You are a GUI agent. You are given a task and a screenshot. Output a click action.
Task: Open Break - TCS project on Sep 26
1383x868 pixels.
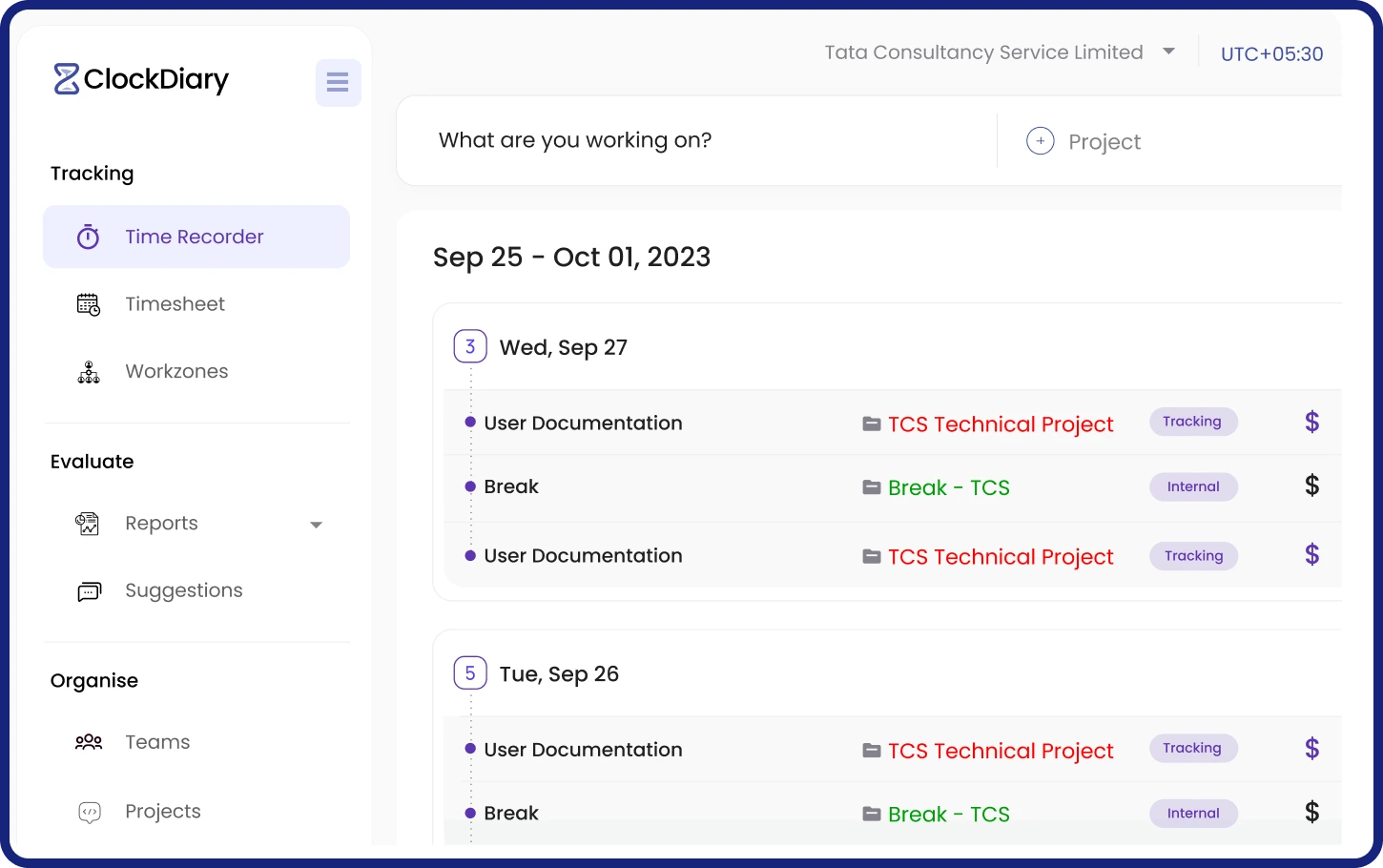click(948, 815)
